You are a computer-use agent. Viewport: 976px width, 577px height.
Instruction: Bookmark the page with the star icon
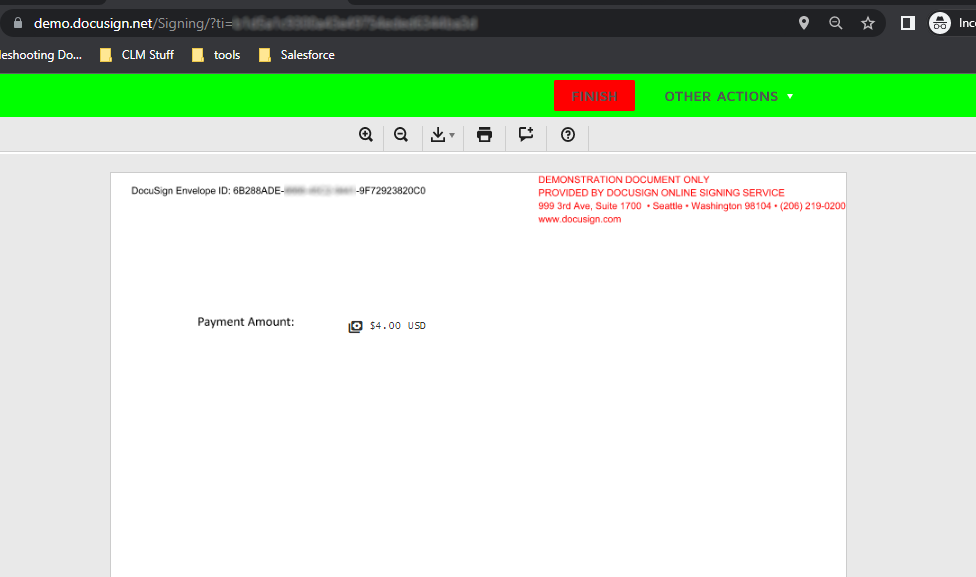coord(867,22)
